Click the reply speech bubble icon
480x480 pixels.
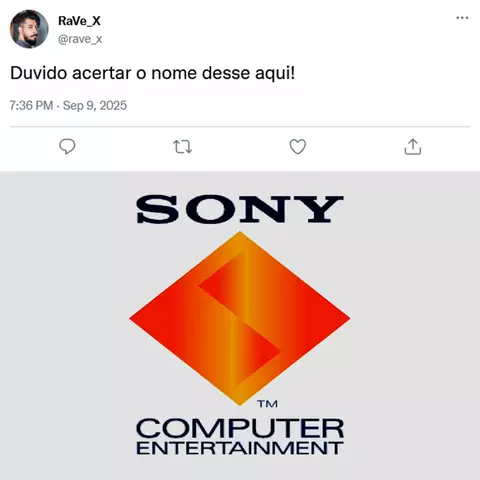[67, 147]
